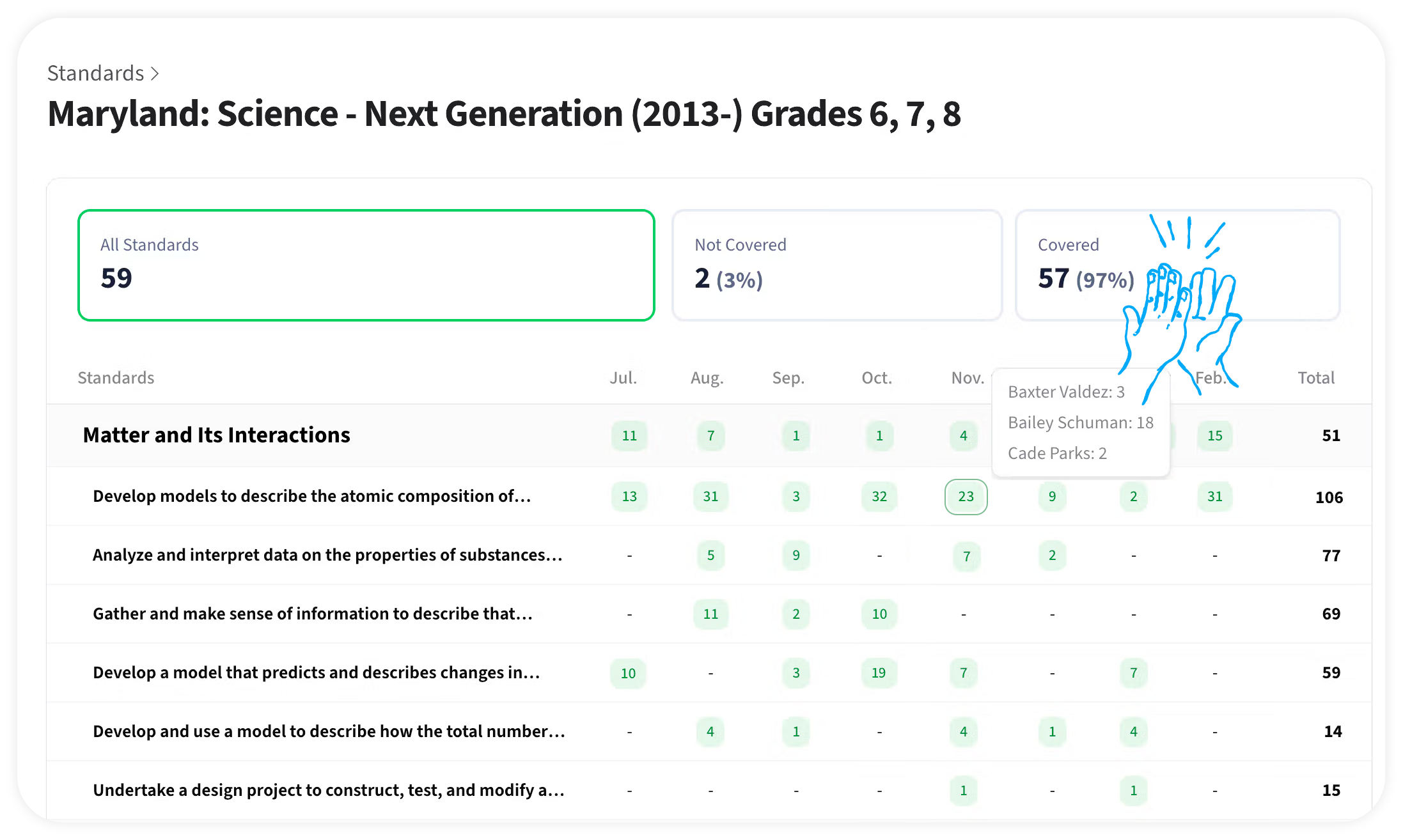Click the Jul. column header
This screenshot has width=1403, height=840.
[x=623, y=378]
